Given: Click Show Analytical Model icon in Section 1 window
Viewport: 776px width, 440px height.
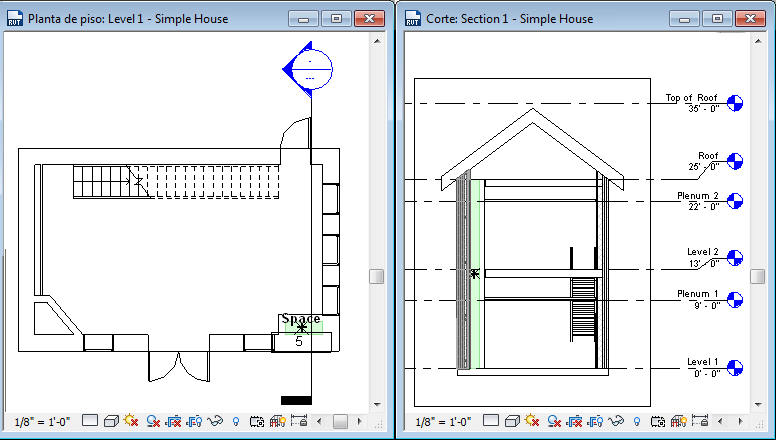Looking at the screenshot, I should [x=679, y=421].
